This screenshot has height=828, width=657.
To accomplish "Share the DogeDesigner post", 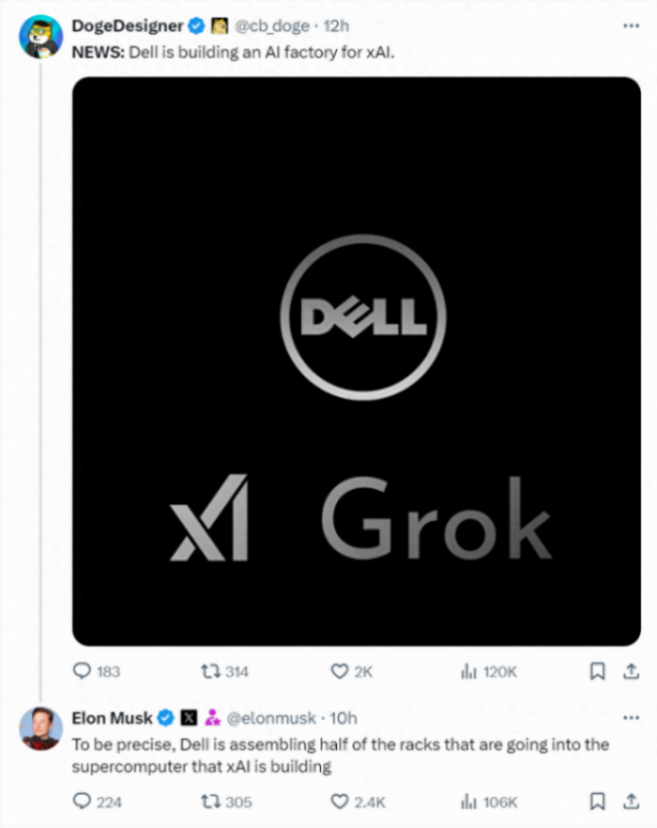I will pos(630,672).
